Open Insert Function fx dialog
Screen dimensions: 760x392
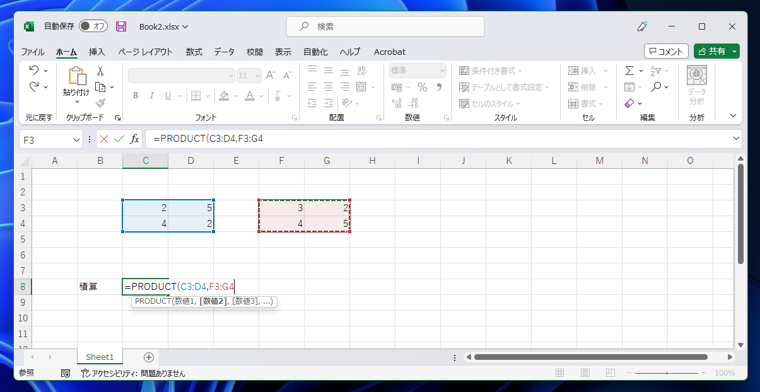click(135, 140)
